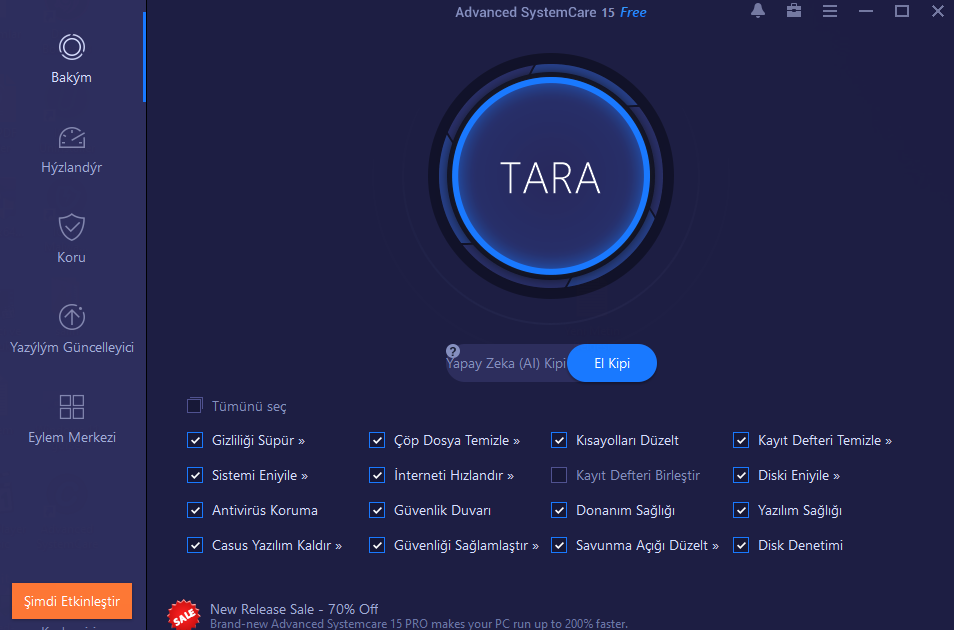
Task: Uncheck Antivirüs Koruma checkbox
Action: point(195,510)
